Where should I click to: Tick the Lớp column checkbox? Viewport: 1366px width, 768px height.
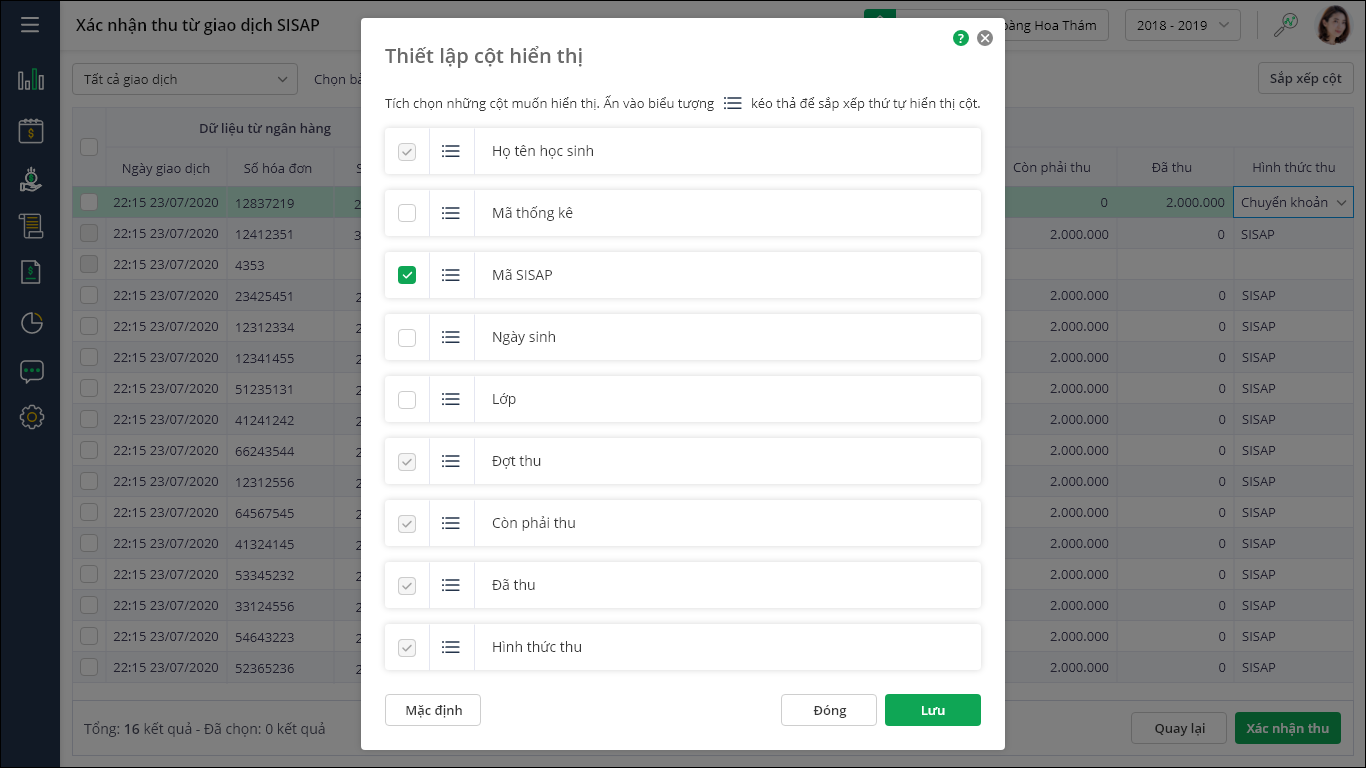click(x=407, y=399)
